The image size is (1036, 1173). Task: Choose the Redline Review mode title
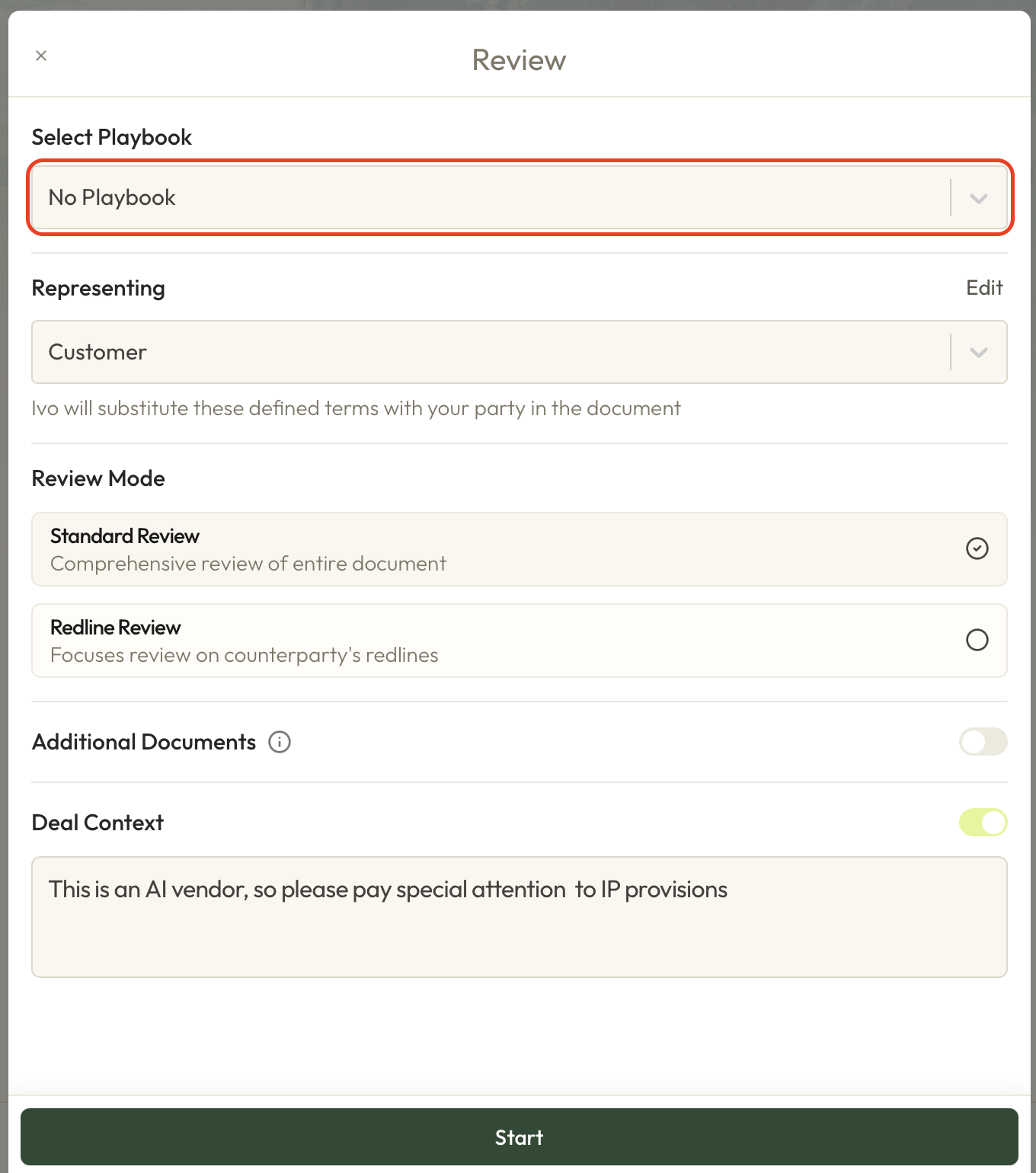pyautogui.click(x=116, y=628)
